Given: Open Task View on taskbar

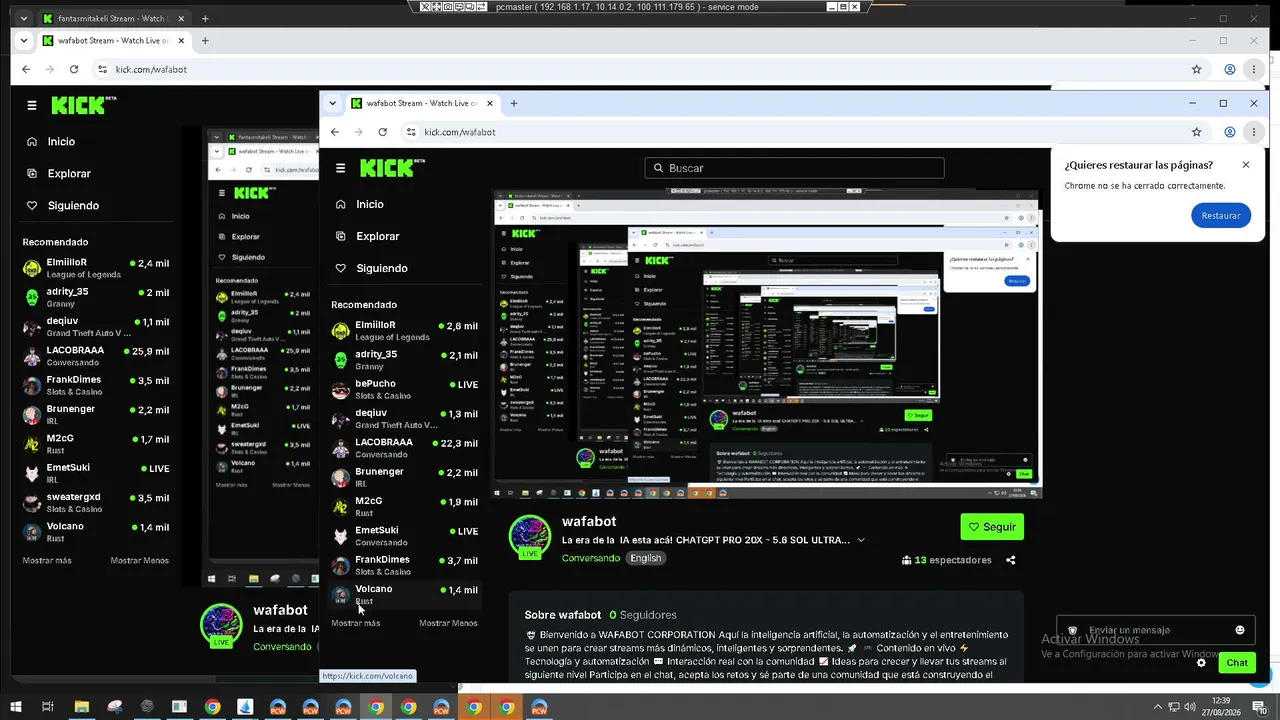Looking at the screenshot, I should (47, 707).
